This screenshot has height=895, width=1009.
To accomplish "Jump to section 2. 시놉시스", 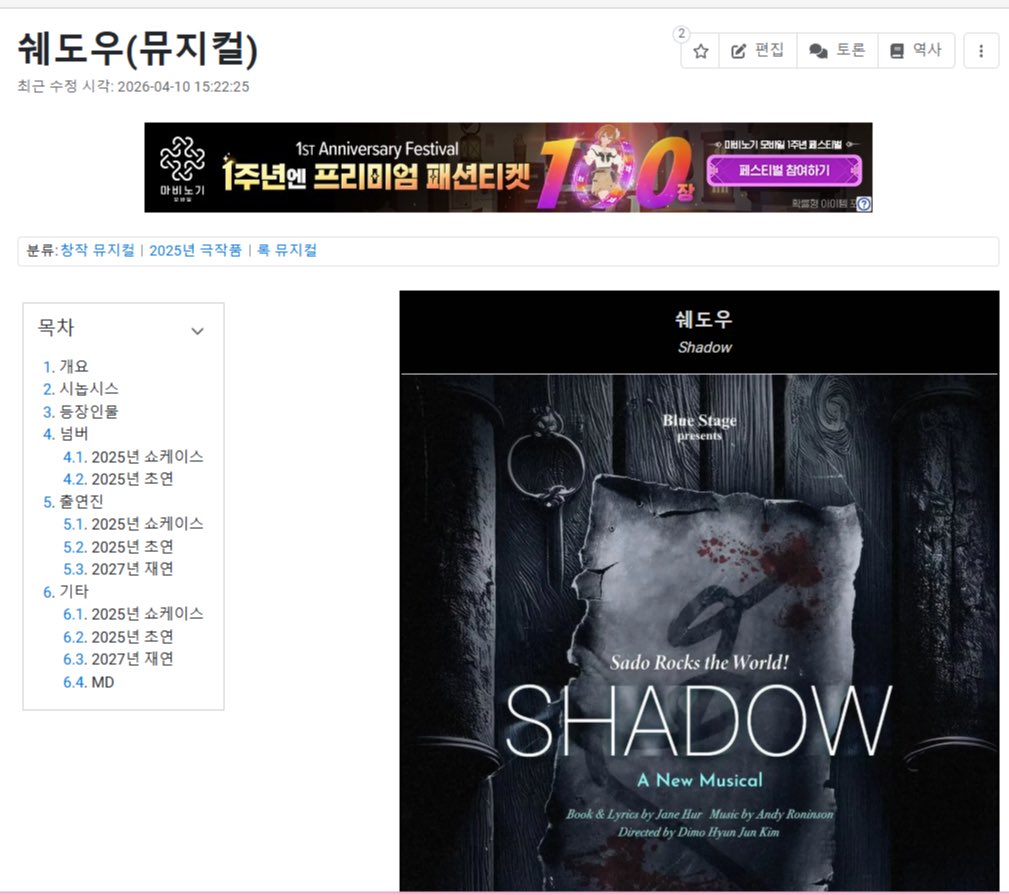I will (80, 389).
